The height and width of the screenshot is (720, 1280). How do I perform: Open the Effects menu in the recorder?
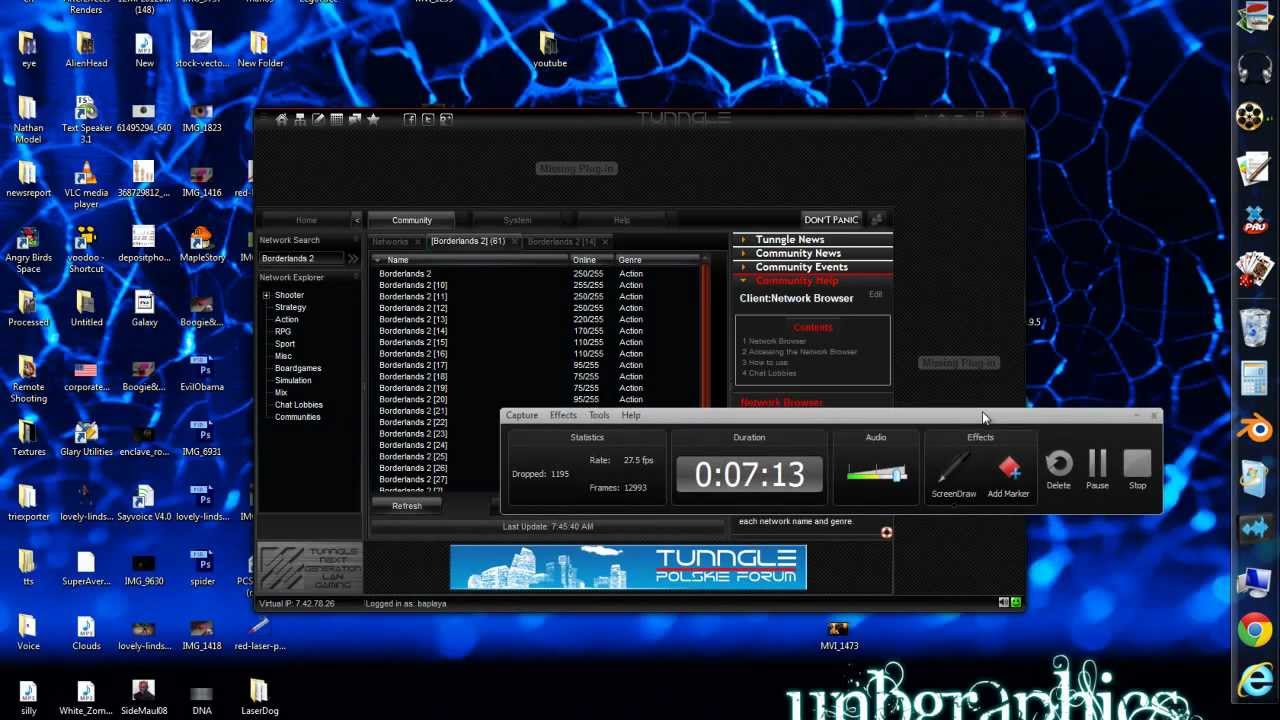click(x=563, y=415)
